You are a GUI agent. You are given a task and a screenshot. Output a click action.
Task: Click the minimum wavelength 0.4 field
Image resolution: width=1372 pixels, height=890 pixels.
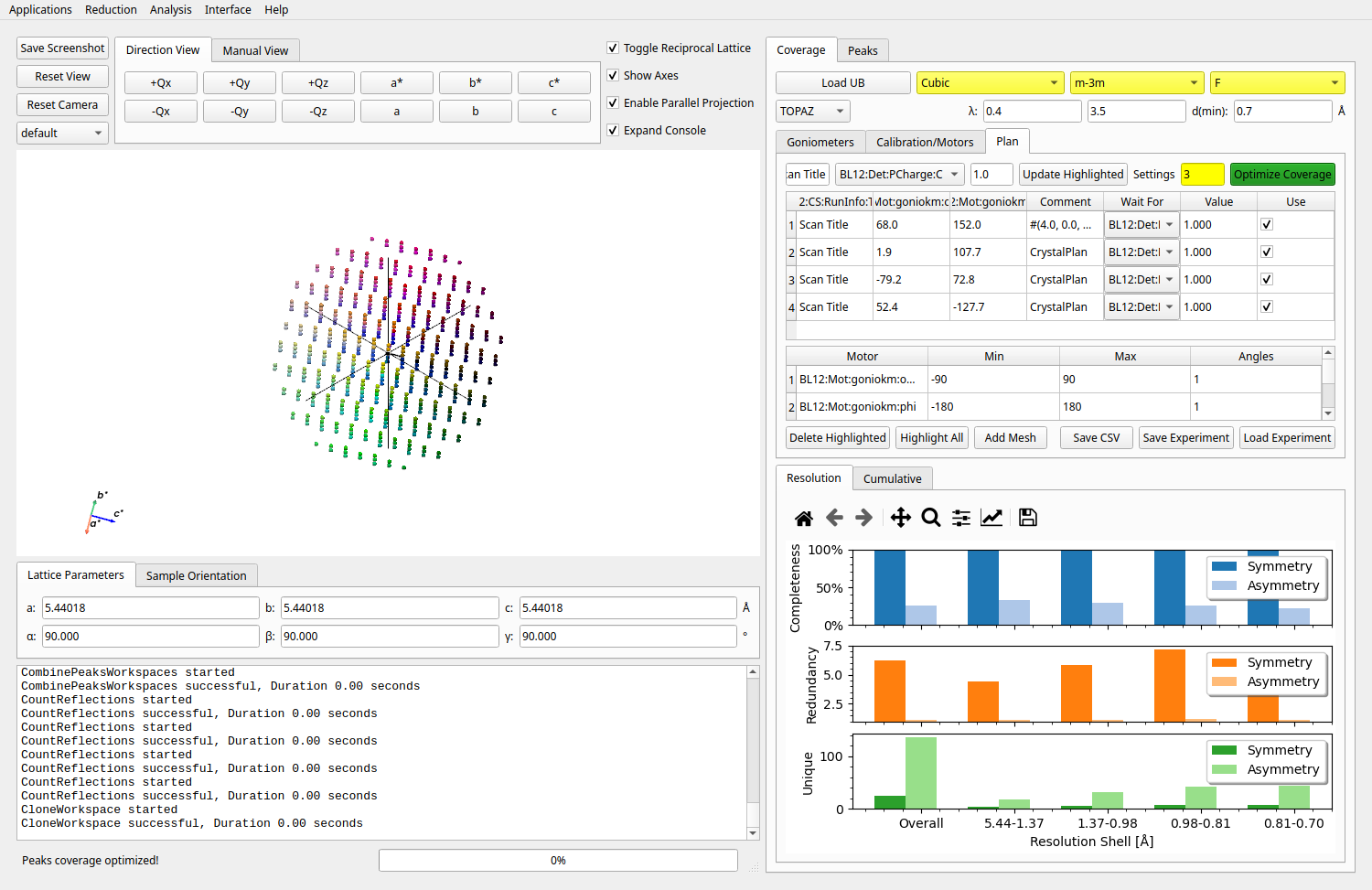pos(1033,111)
